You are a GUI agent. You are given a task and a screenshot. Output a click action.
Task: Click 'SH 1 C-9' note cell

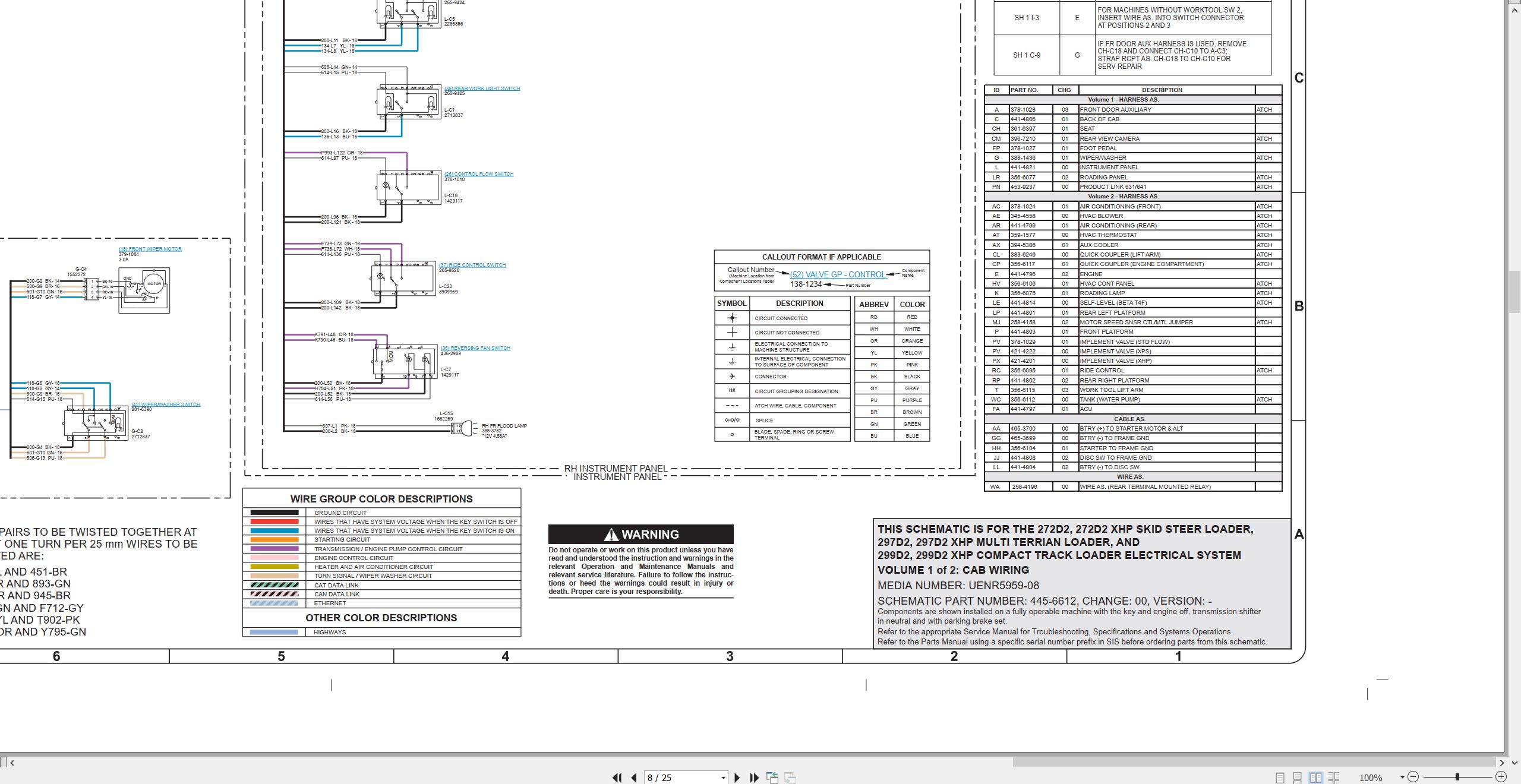click(1027, 55)
